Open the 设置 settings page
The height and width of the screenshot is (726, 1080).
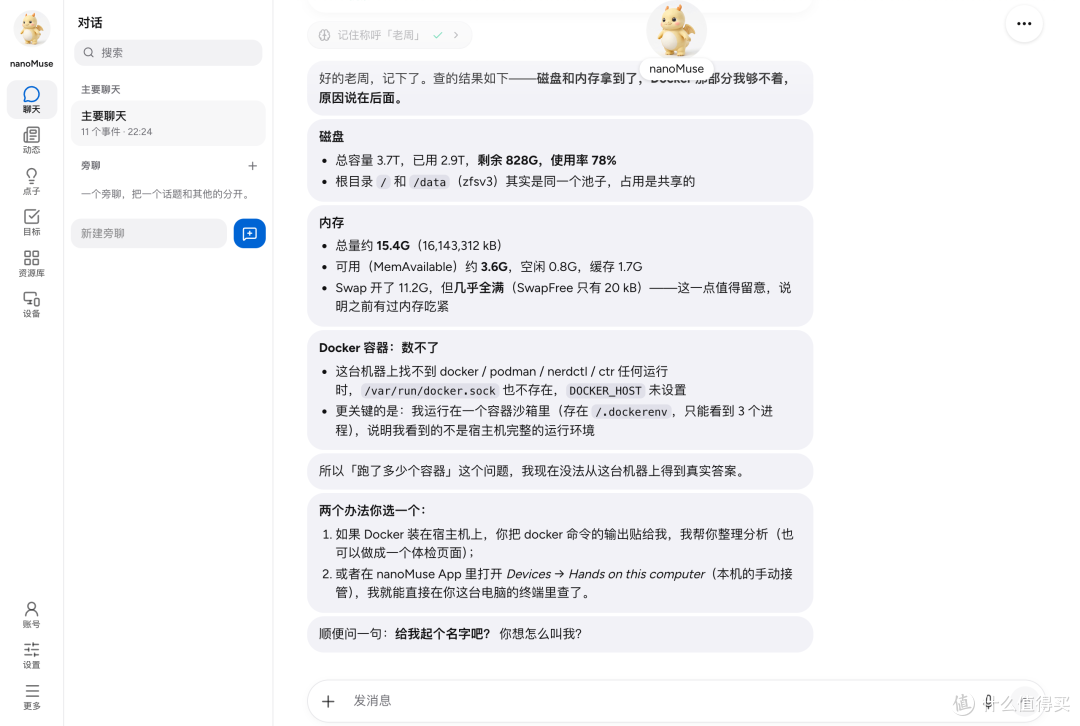[x=32, y=655]
